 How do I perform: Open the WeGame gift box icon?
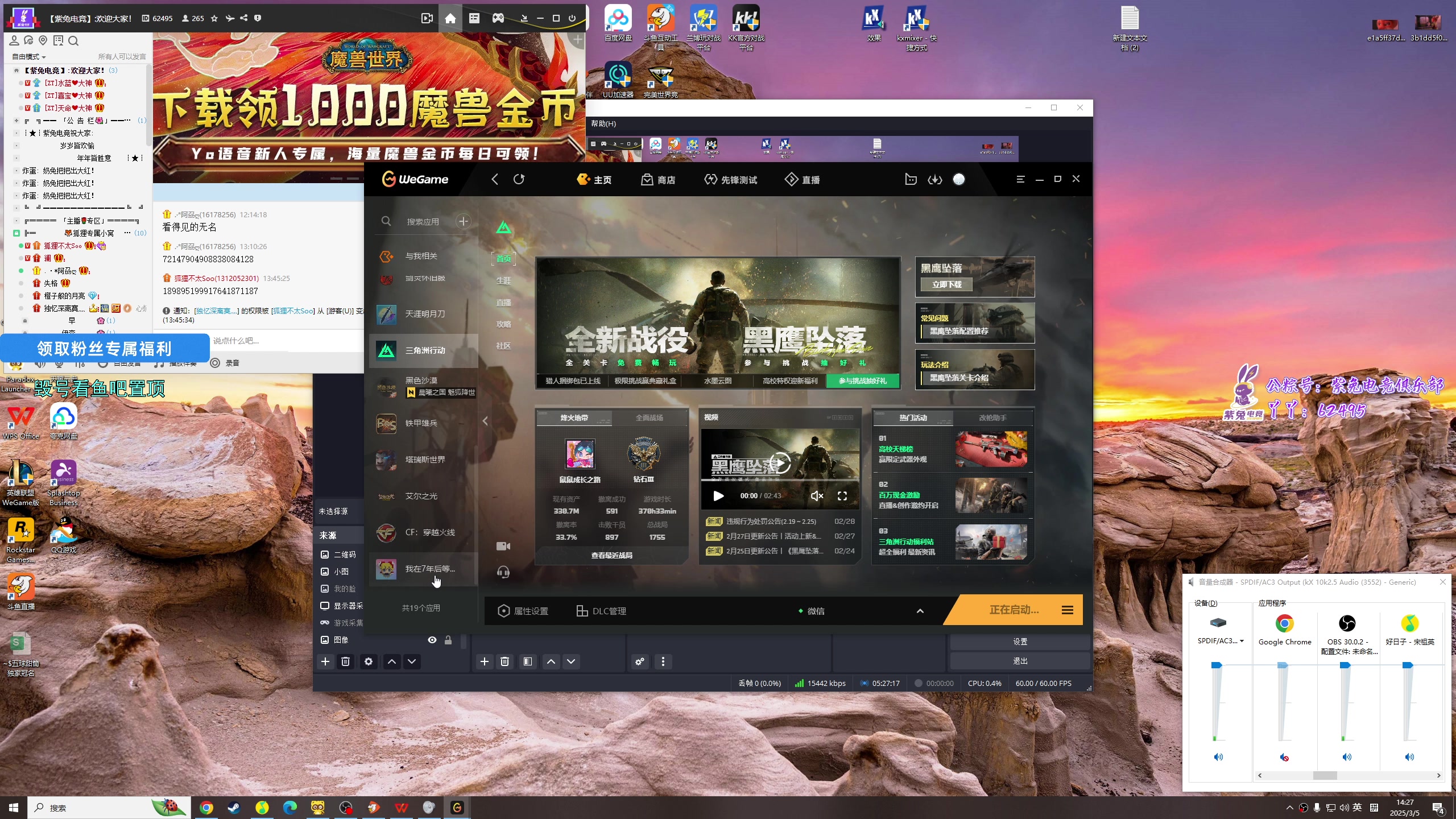pyautogui.click(x=911, y=180)
